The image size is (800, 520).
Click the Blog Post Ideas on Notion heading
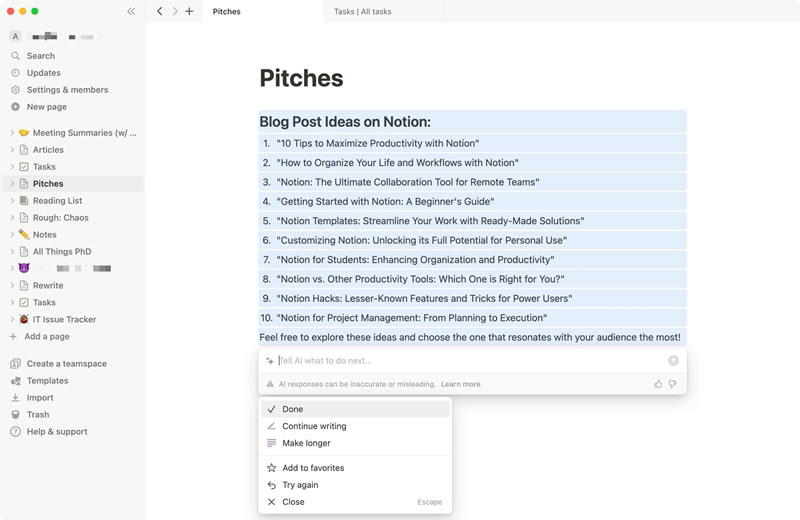point(345,121)
